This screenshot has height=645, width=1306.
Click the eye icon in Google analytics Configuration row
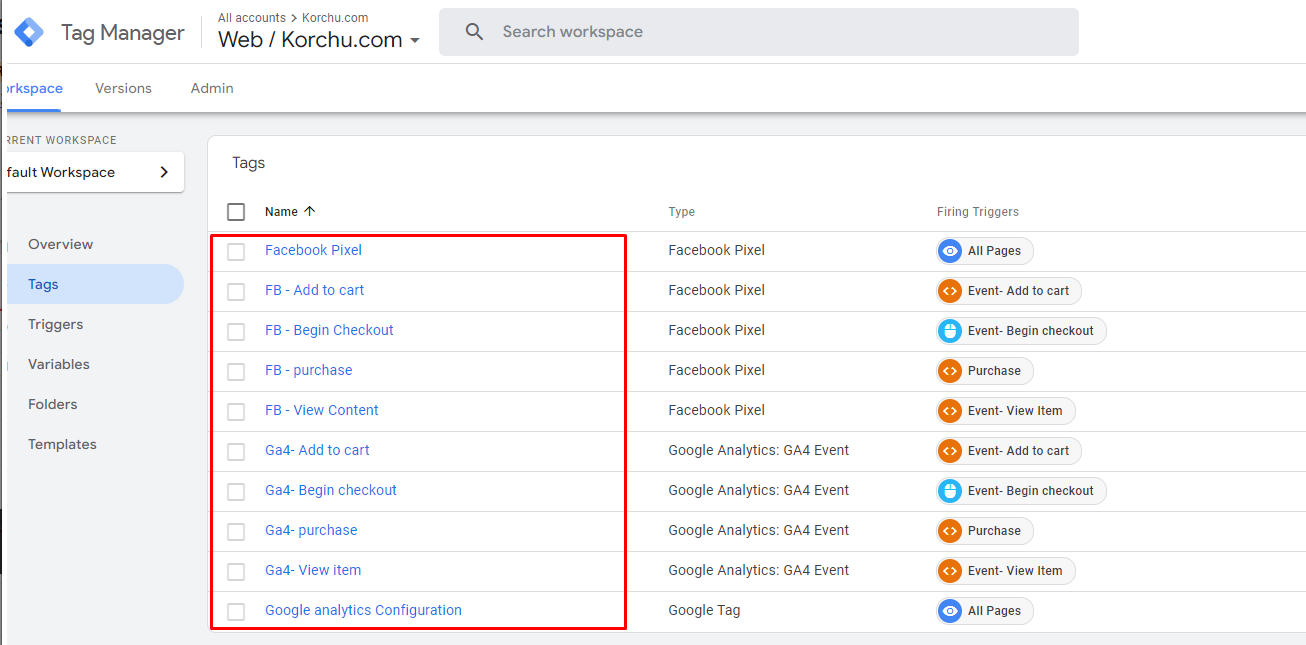click(950, 611)
